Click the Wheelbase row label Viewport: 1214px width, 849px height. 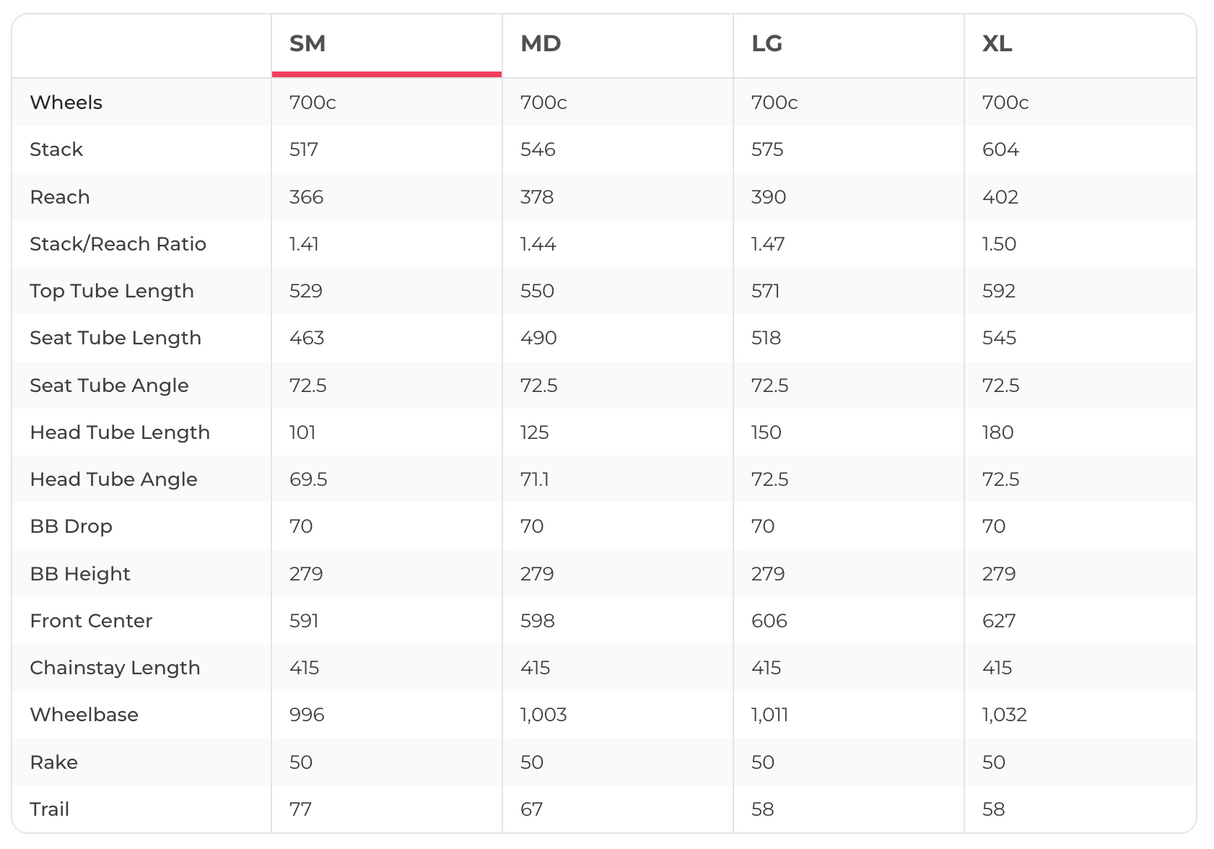click(84, 714)
